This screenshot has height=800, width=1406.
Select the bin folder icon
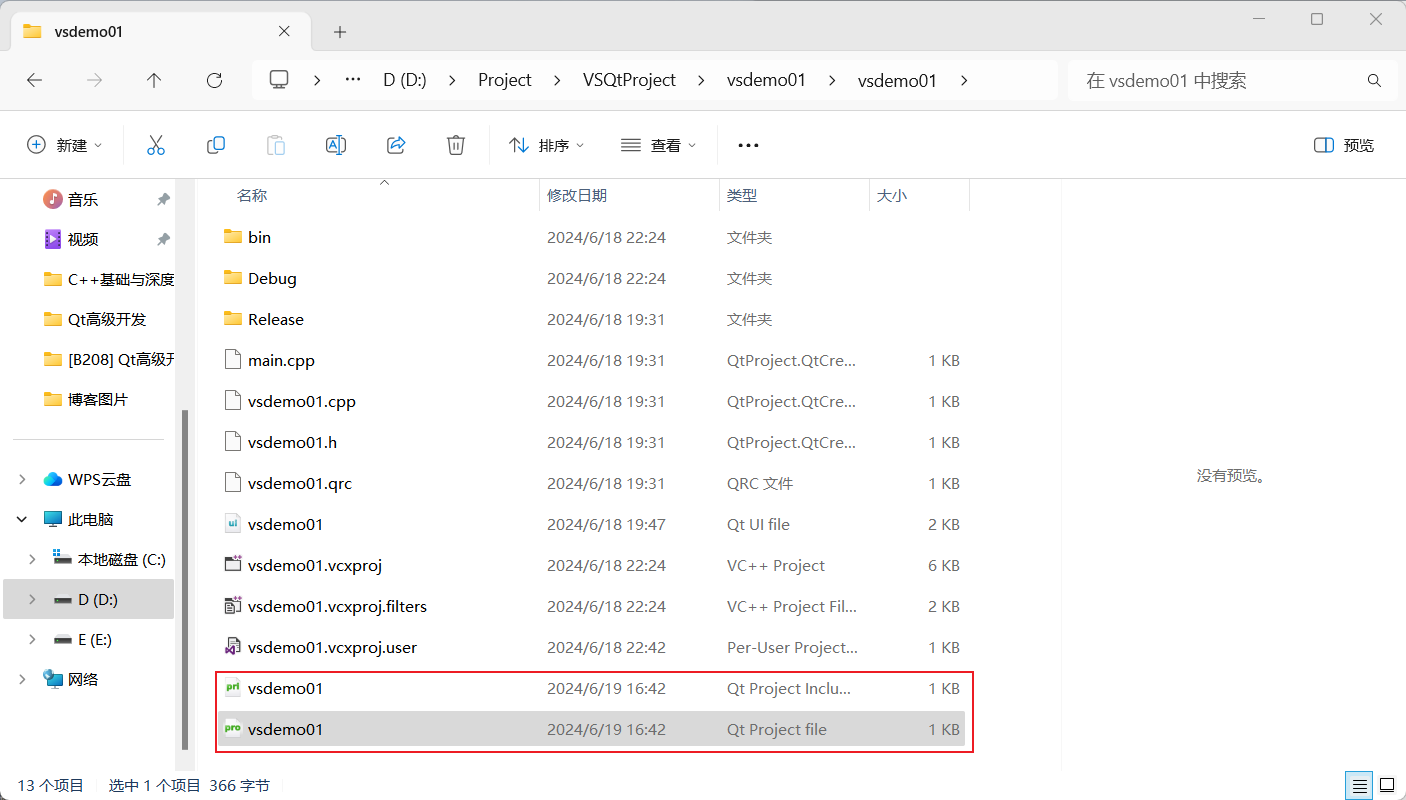coord(233,237)
